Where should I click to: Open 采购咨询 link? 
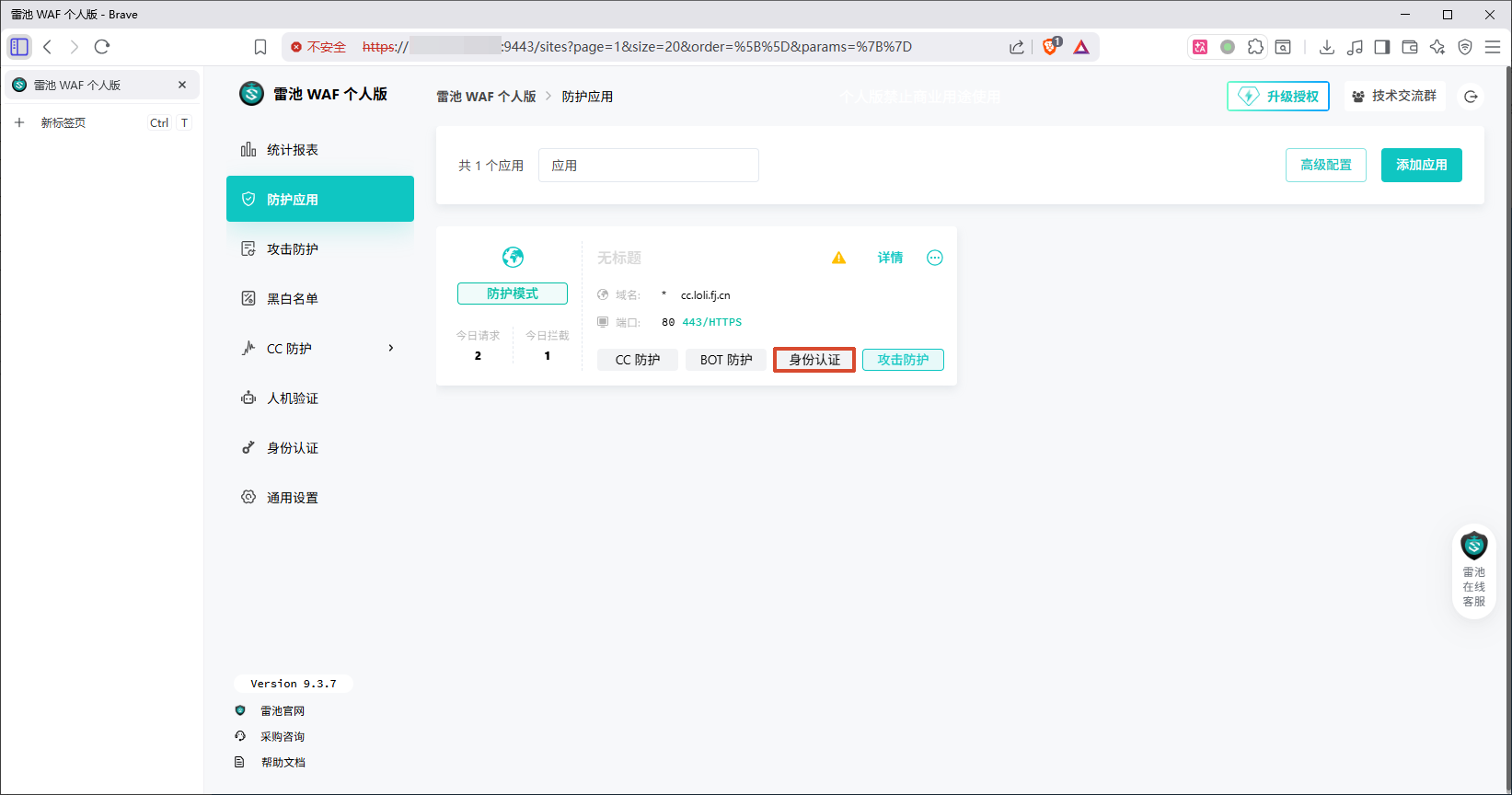(283, 737)
